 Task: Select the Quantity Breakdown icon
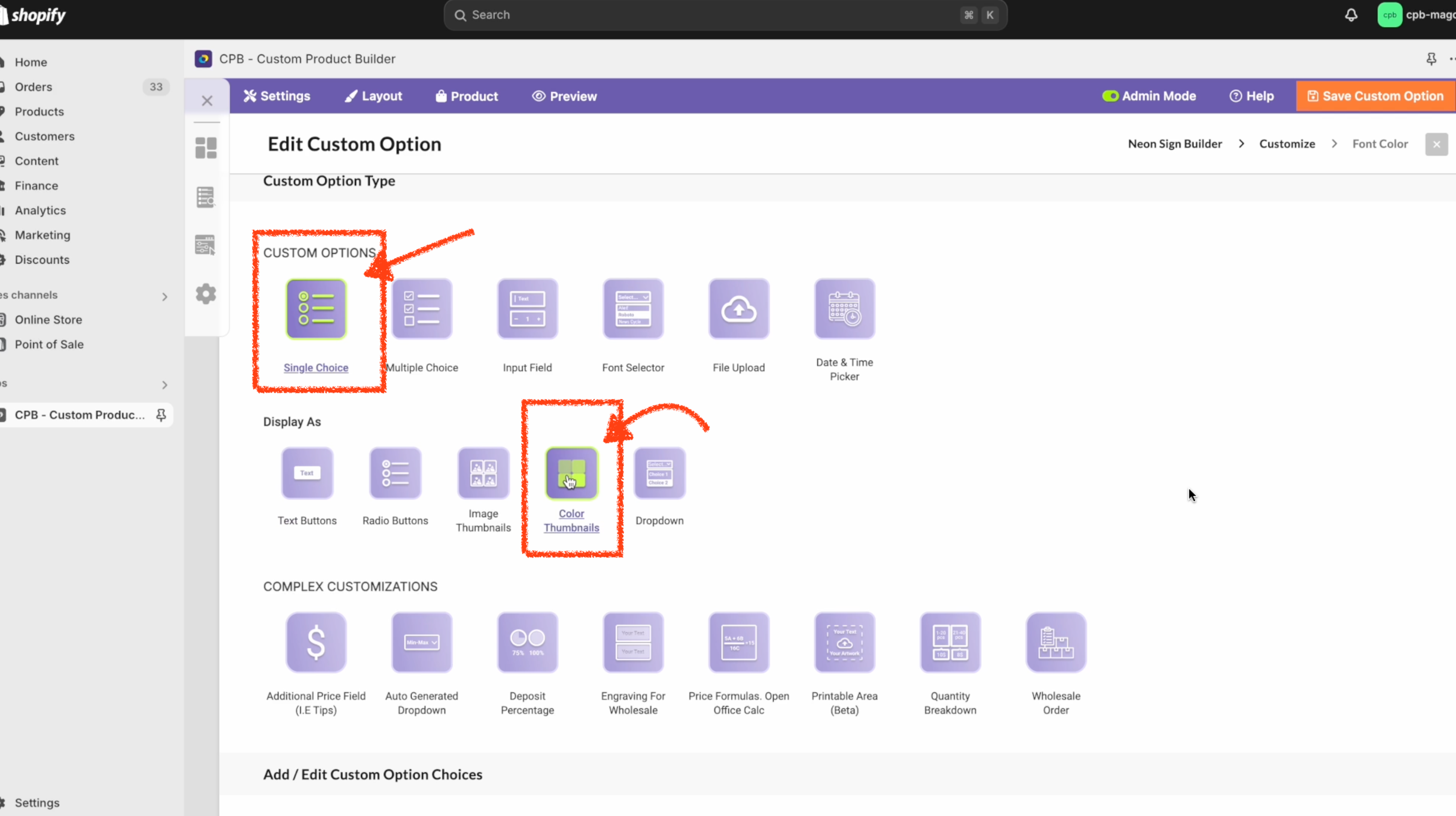[x=950, y=643]
